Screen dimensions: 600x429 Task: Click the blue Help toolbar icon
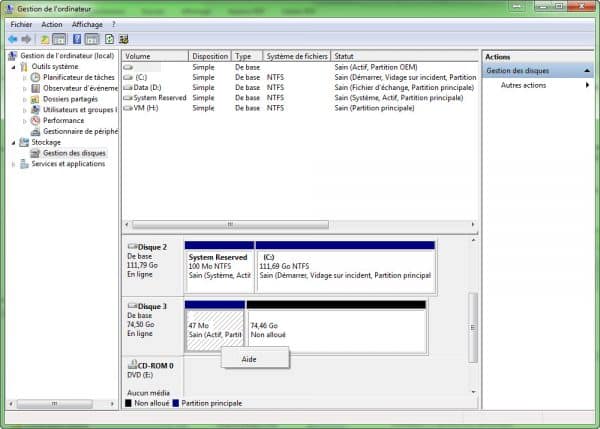[x=76, y=38]
